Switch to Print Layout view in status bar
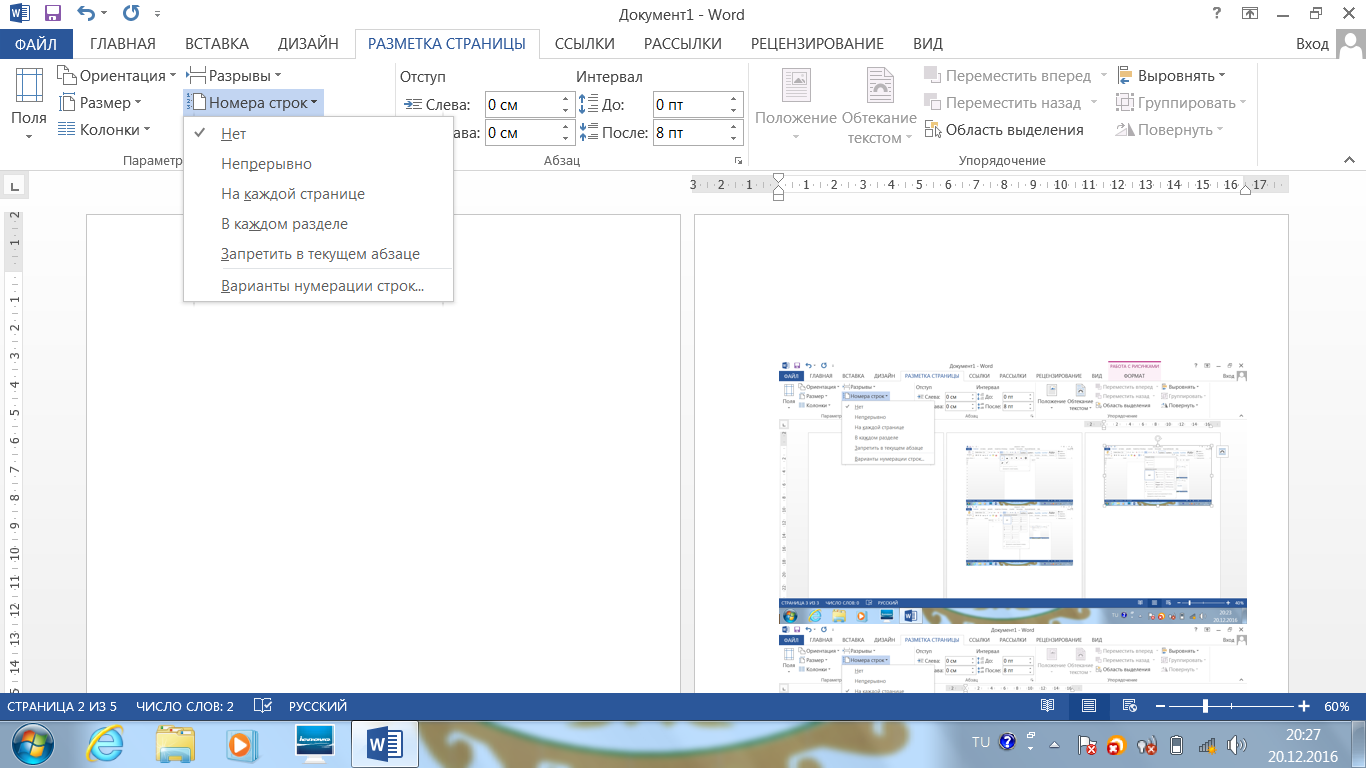Viewport: 1366px width, 768px height. point(1088,706)
